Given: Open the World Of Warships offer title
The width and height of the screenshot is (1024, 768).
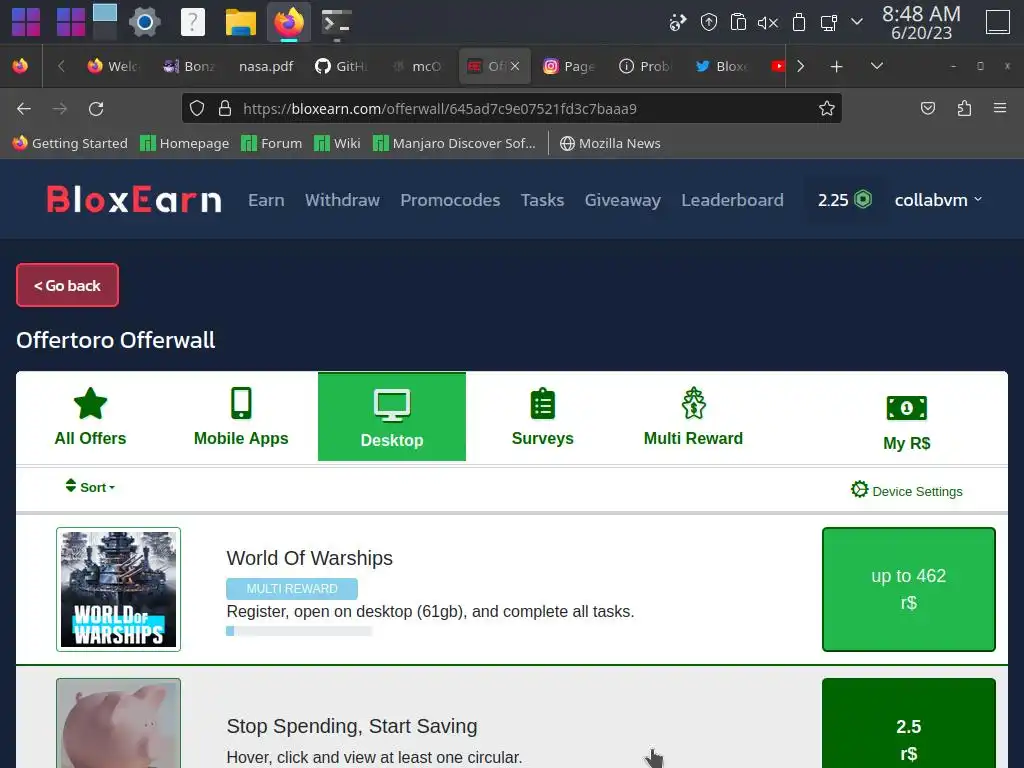Looking at the screenshot, I should point(310,558).
